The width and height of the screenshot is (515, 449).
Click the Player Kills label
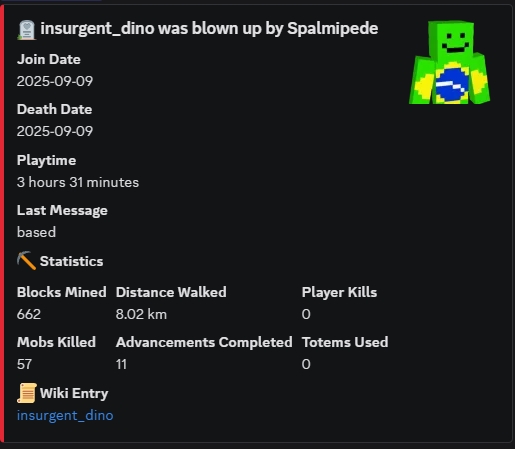click(339, 292)
